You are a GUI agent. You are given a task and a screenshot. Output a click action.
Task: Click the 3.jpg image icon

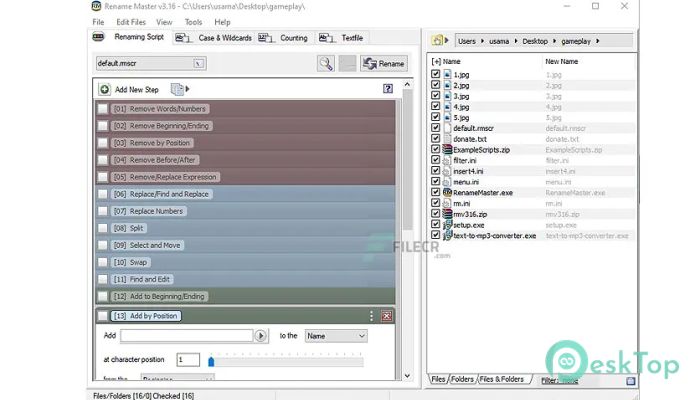tap(447, 96)
